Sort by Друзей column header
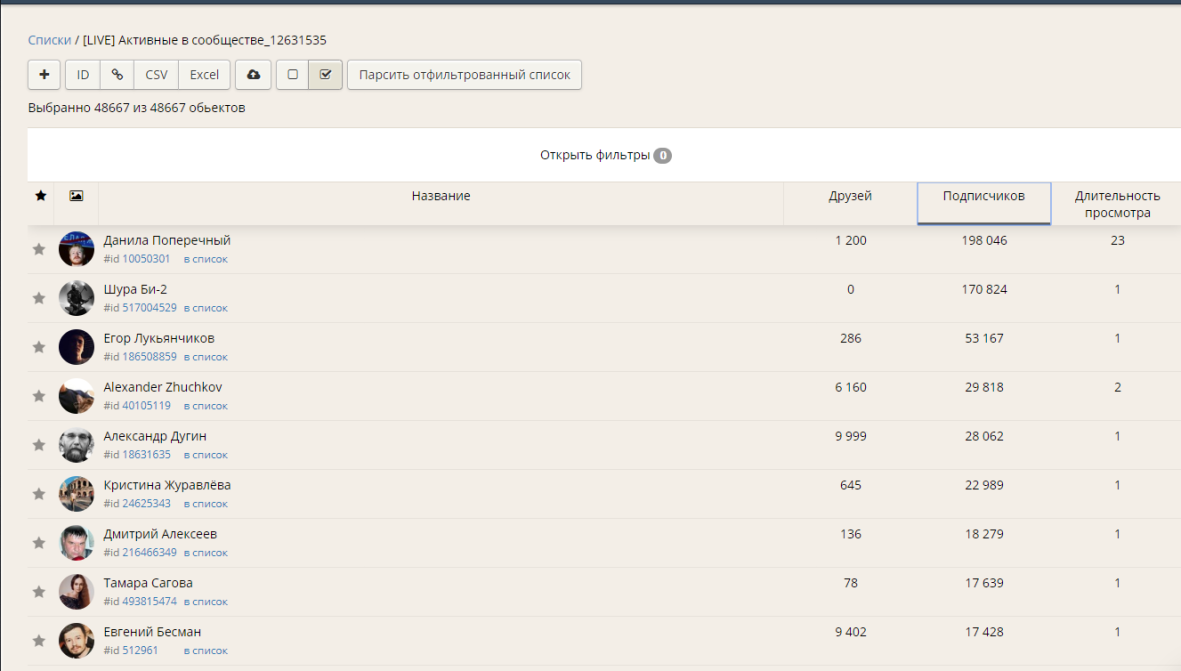Screen dimensions: 1181x671 (850, 196)
